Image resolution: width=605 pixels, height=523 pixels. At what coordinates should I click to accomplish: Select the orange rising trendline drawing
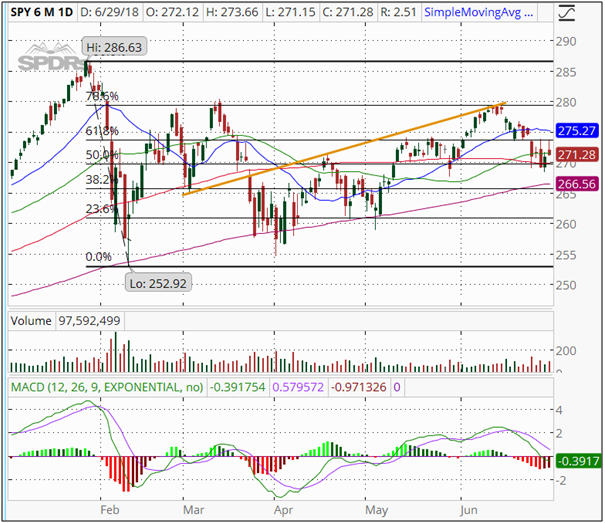coord(344,149)
